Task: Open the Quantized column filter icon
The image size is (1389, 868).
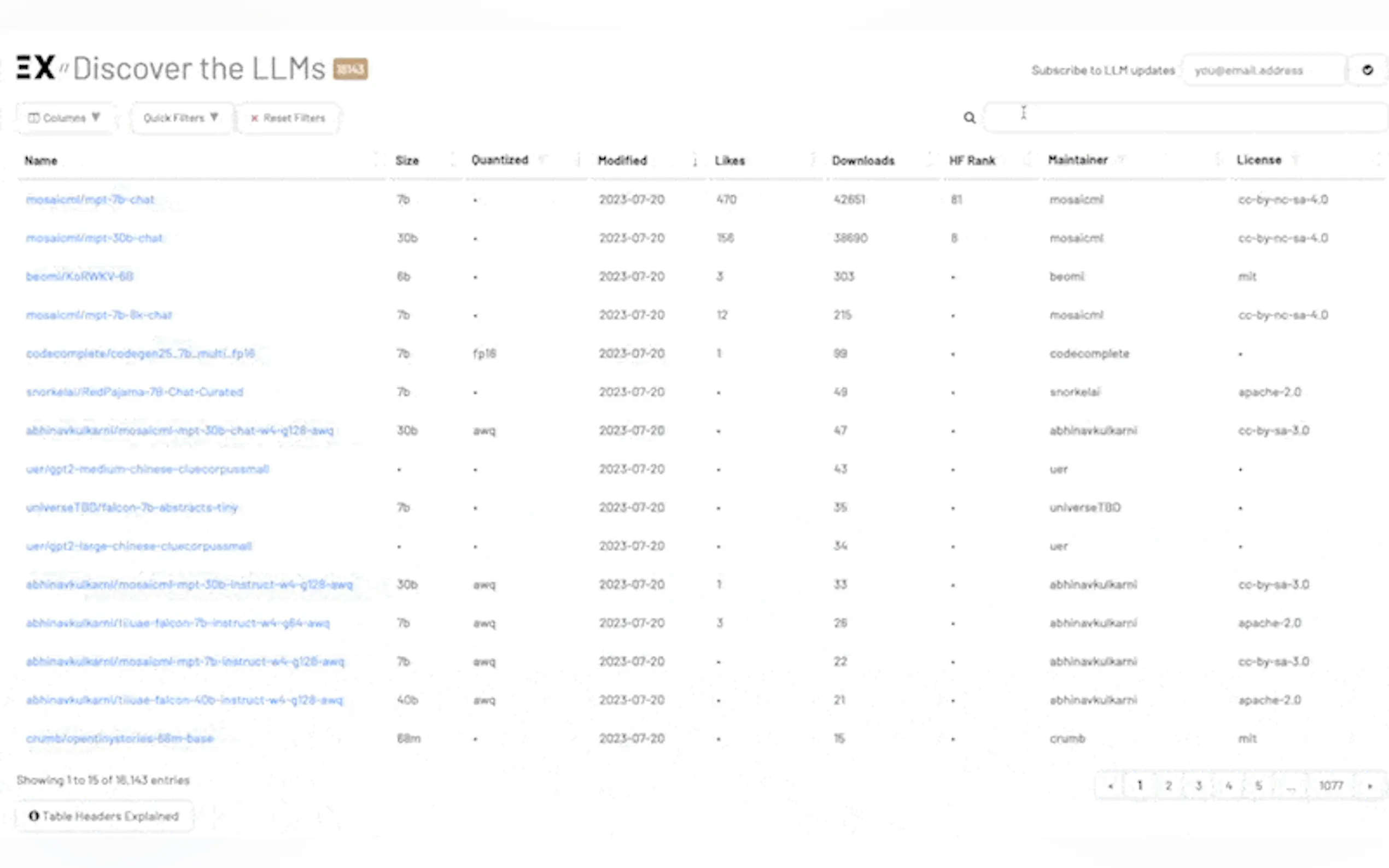Action: click(x=541, y=160)
